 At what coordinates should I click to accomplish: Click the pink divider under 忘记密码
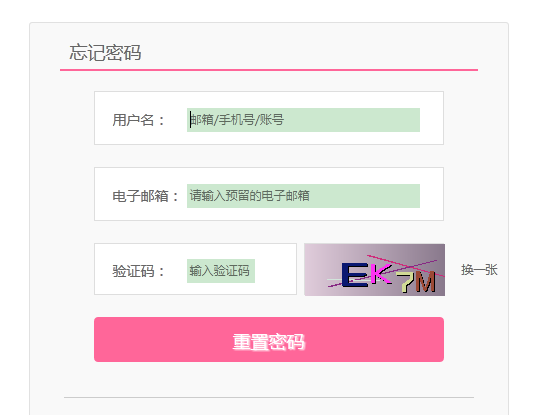(269, 70)
